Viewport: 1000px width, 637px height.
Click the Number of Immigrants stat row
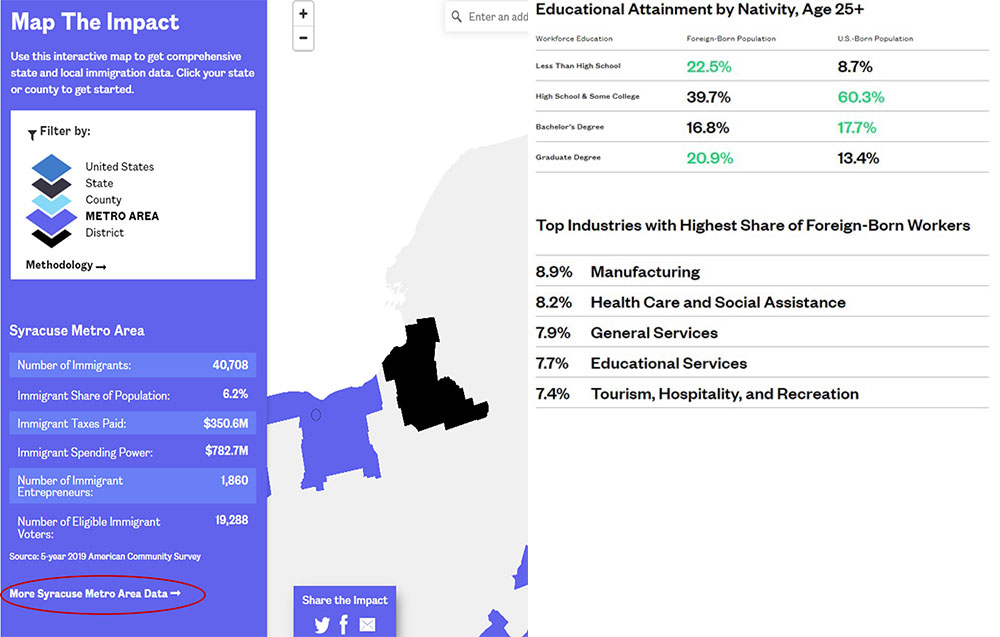(131, 365)
